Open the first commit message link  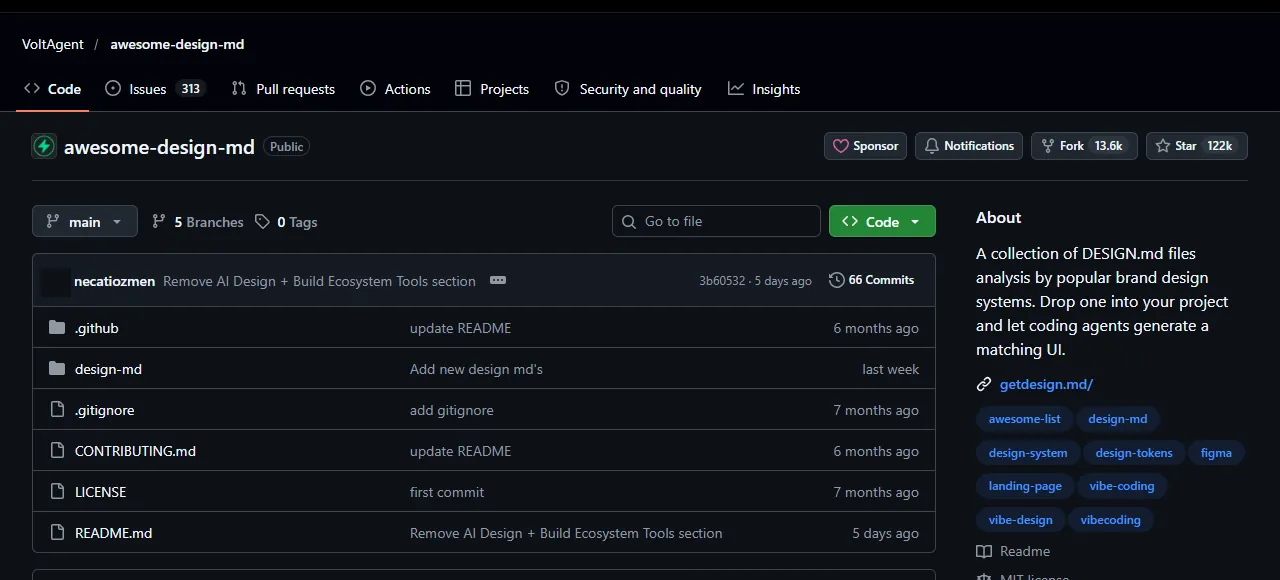(447, 492)
